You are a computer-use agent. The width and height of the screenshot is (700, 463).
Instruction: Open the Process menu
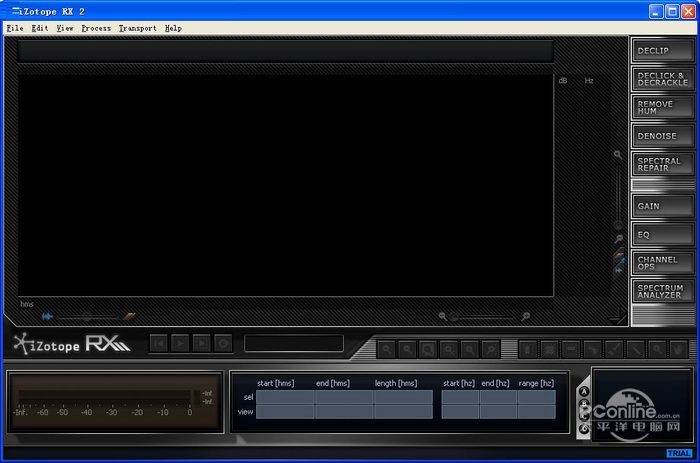(96, 28)
